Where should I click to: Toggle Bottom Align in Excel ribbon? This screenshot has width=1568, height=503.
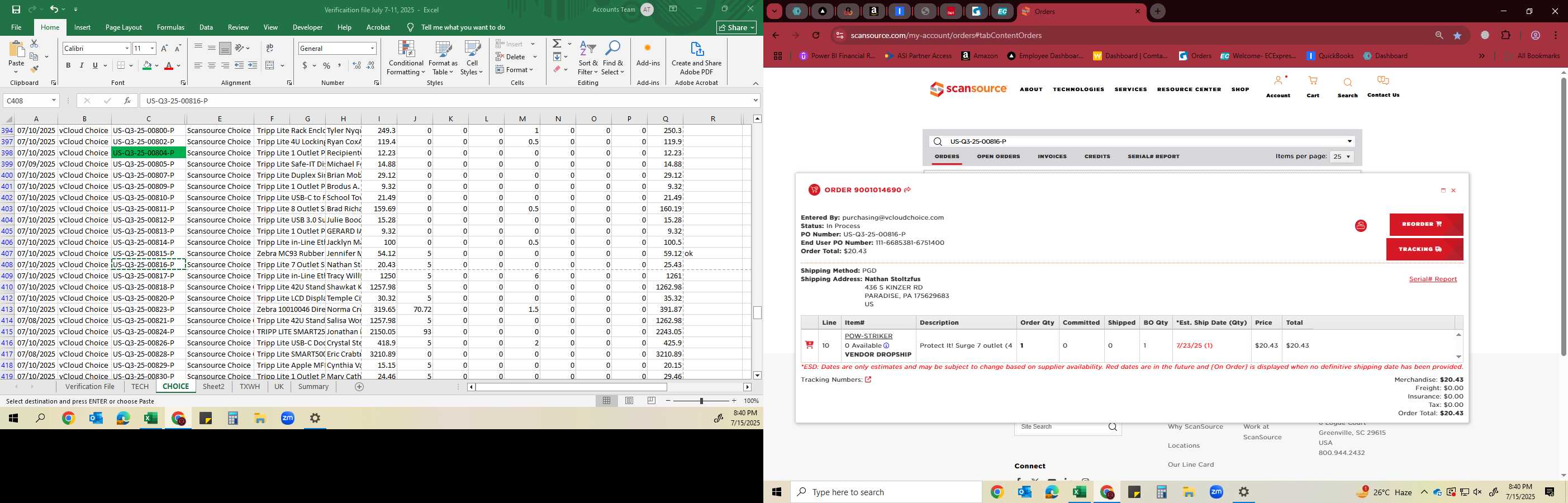point(225,48)
